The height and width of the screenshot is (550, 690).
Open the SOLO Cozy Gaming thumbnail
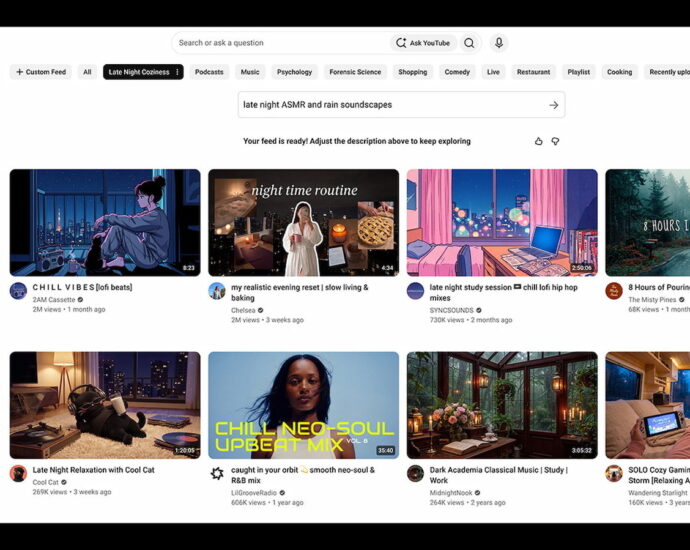click(648, 405)
